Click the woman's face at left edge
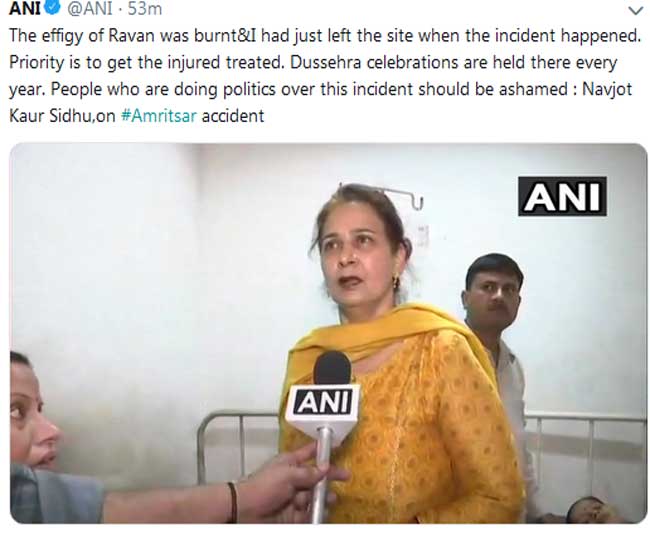Viewport: 650px width, 540px height. 33,414
